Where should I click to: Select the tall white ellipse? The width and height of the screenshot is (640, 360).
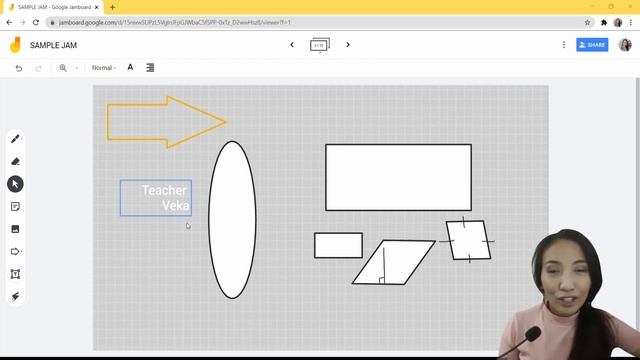pyautogui.click(x=232, y=220)
